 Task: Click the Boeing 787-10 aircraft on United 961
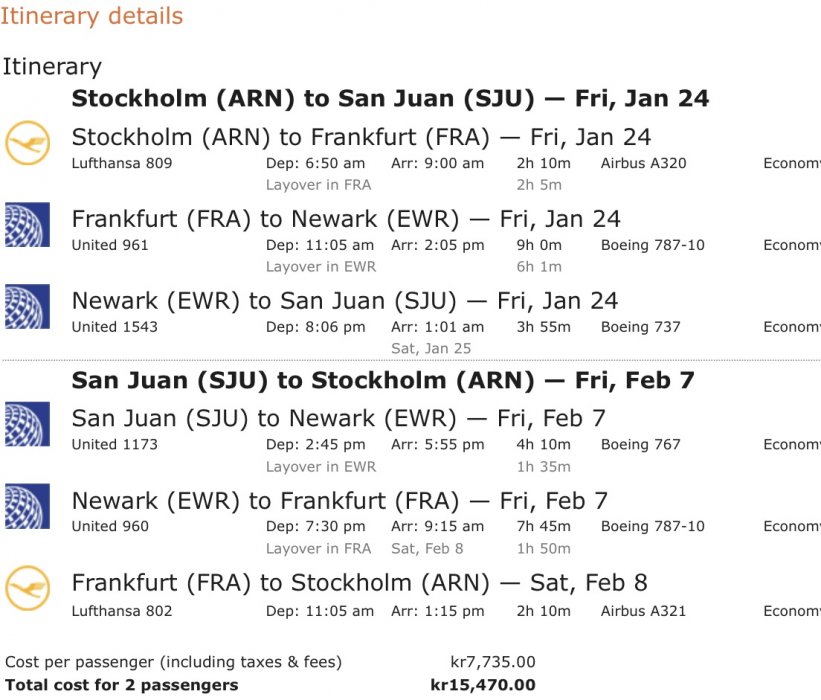tap(652, 245)
